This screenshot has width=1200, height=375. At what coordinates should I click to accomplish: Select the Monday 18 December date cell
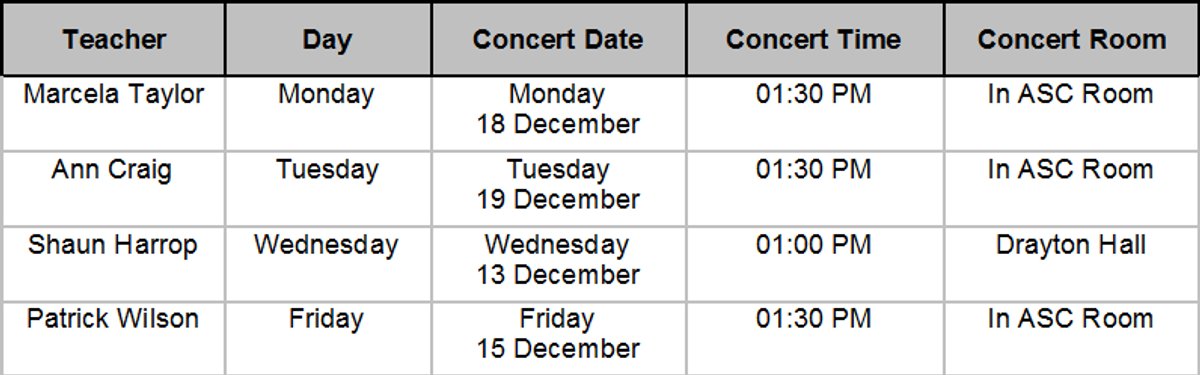pos(559,114)
